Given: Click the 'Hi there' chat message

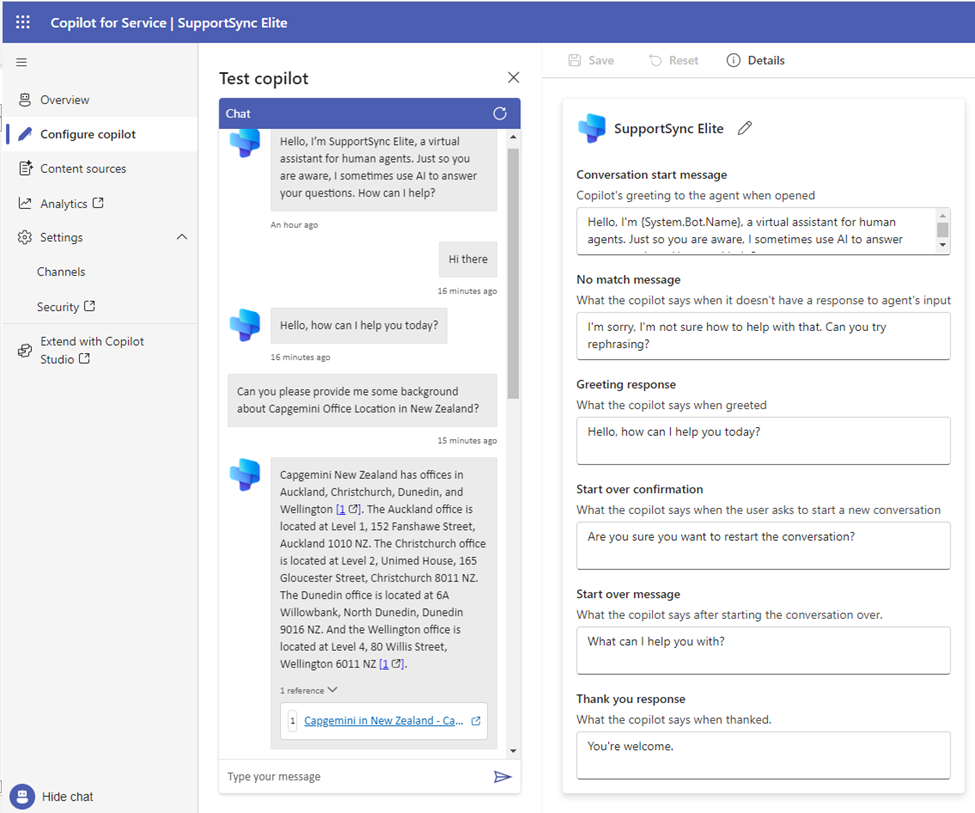Looking at the screenshot, I should pos(468,259).
